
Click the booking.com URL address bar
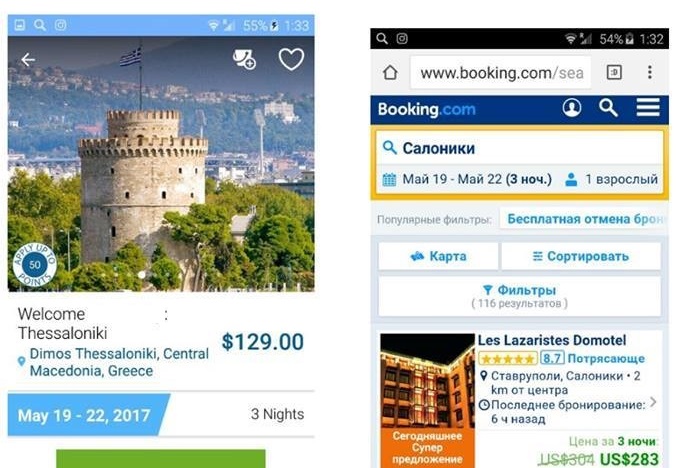tap(501, 72)
